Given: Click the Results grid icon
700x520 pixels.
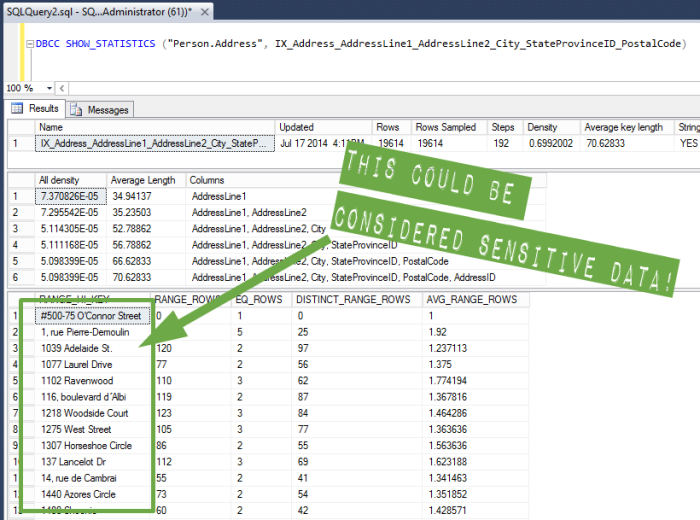Looking at the screenshot, I should tap(17, 108).
